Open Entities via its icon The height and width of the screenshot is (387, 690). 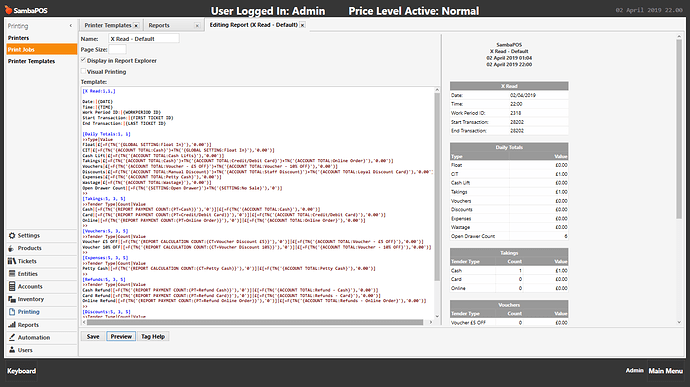click(12, 274)
